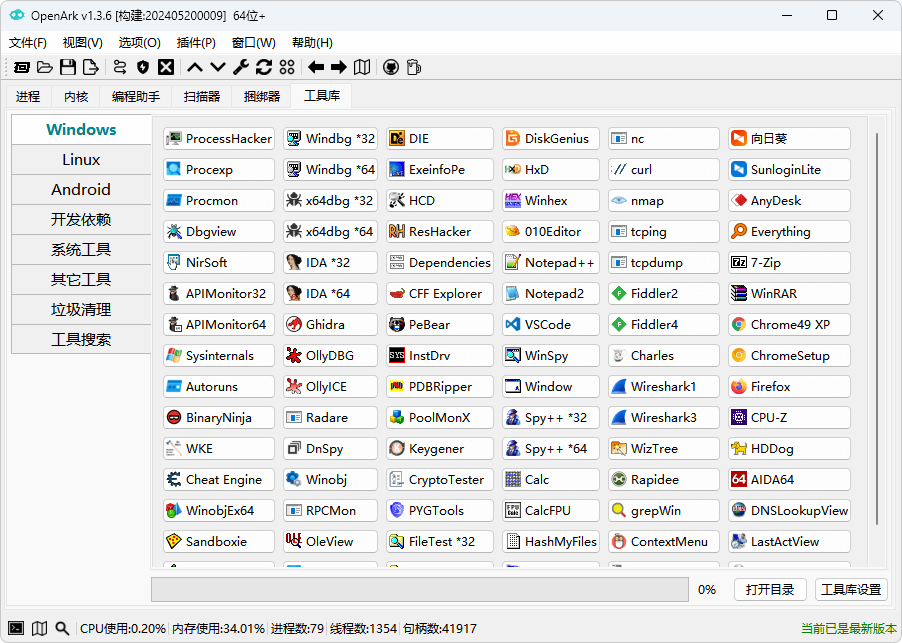The image size is (902, 643).
Task: Launch the Sandboxie tool
Action: pyautogui.click(x=219, y=542)
